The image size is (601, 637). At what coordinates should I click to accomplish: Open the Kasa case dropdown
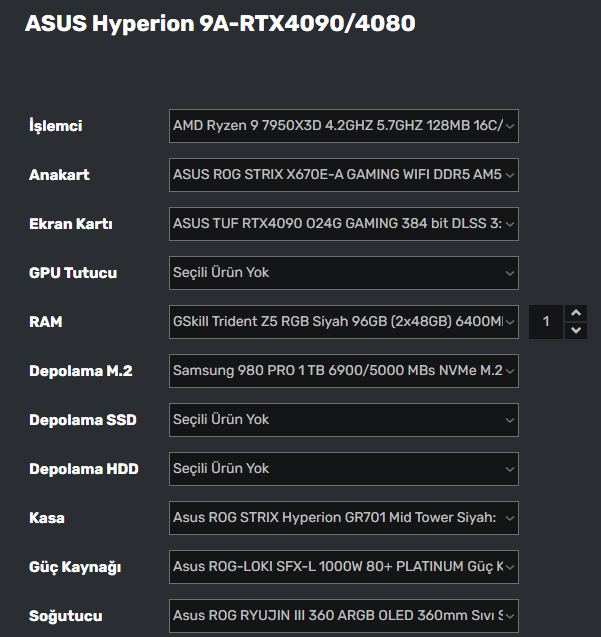pyautogui.click(x=343, y=518)
